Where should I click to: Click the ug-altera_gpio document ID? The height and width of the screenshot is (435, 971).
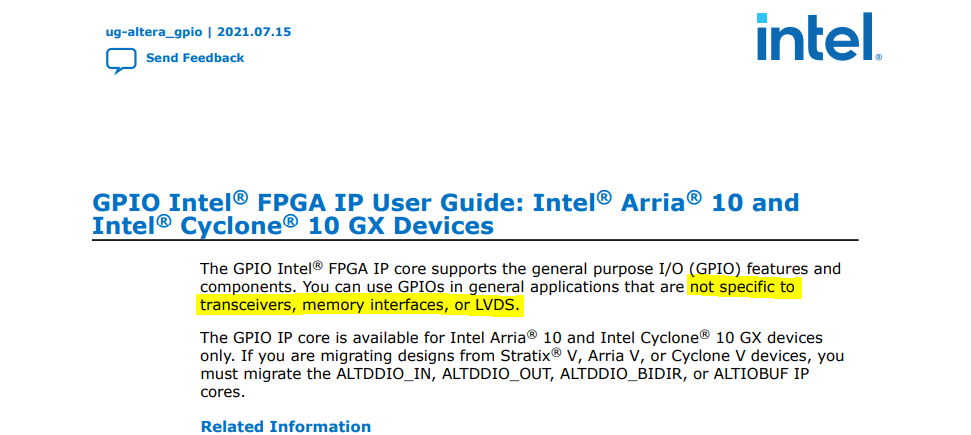tap(151, 32)
